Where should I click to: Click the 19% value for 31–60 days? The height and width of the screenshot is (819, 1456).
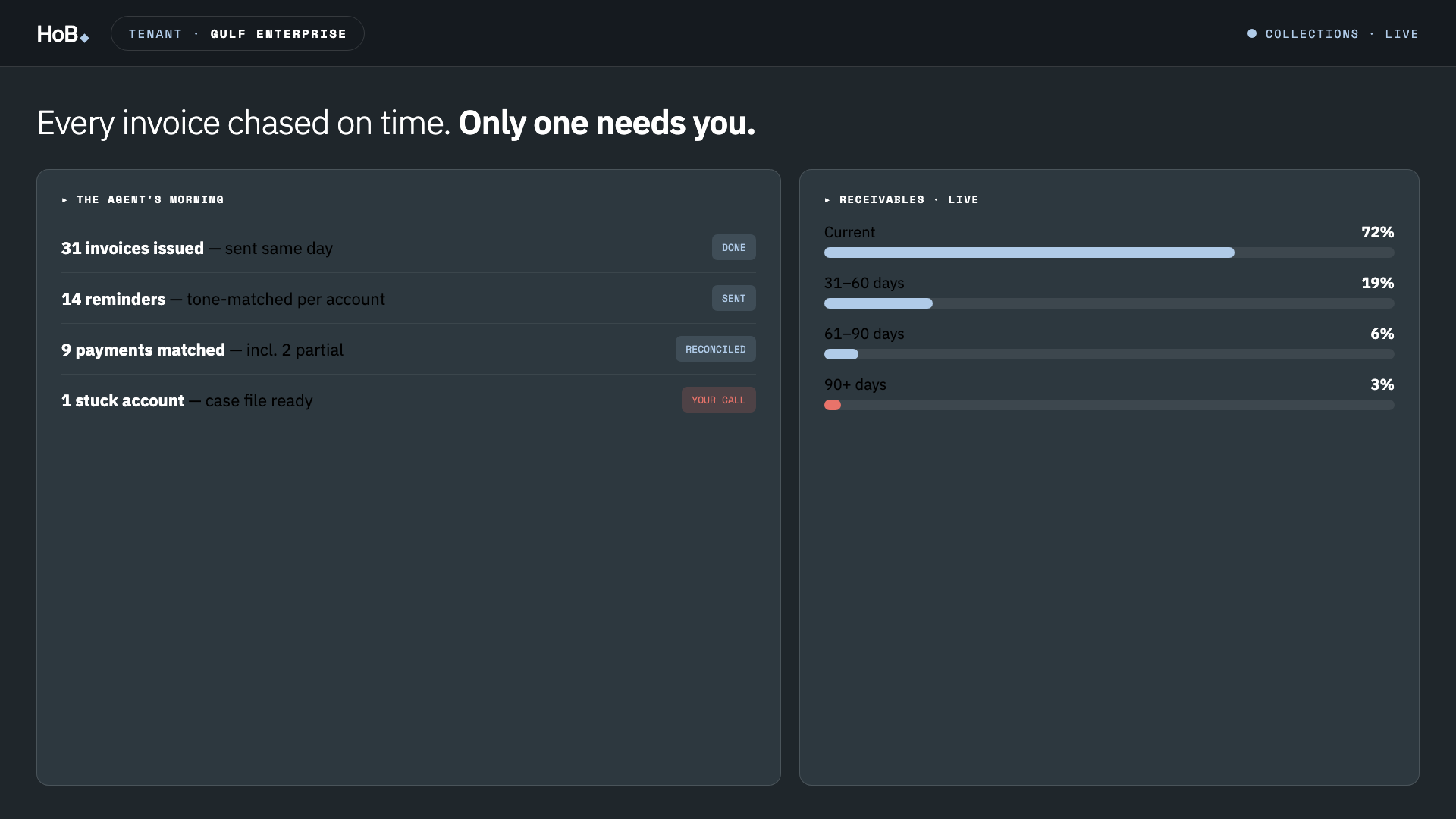tap(1377, 283)
